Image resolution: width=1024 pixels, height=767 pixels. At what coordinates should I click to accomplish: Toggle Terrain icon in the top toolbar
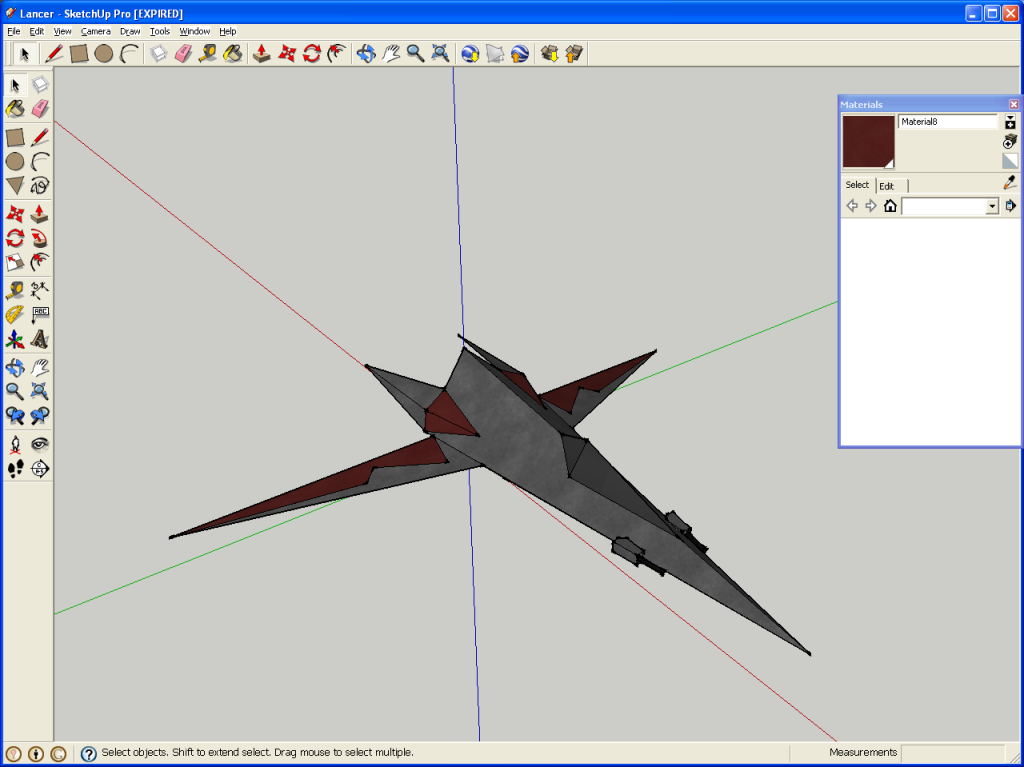[495, 54]
